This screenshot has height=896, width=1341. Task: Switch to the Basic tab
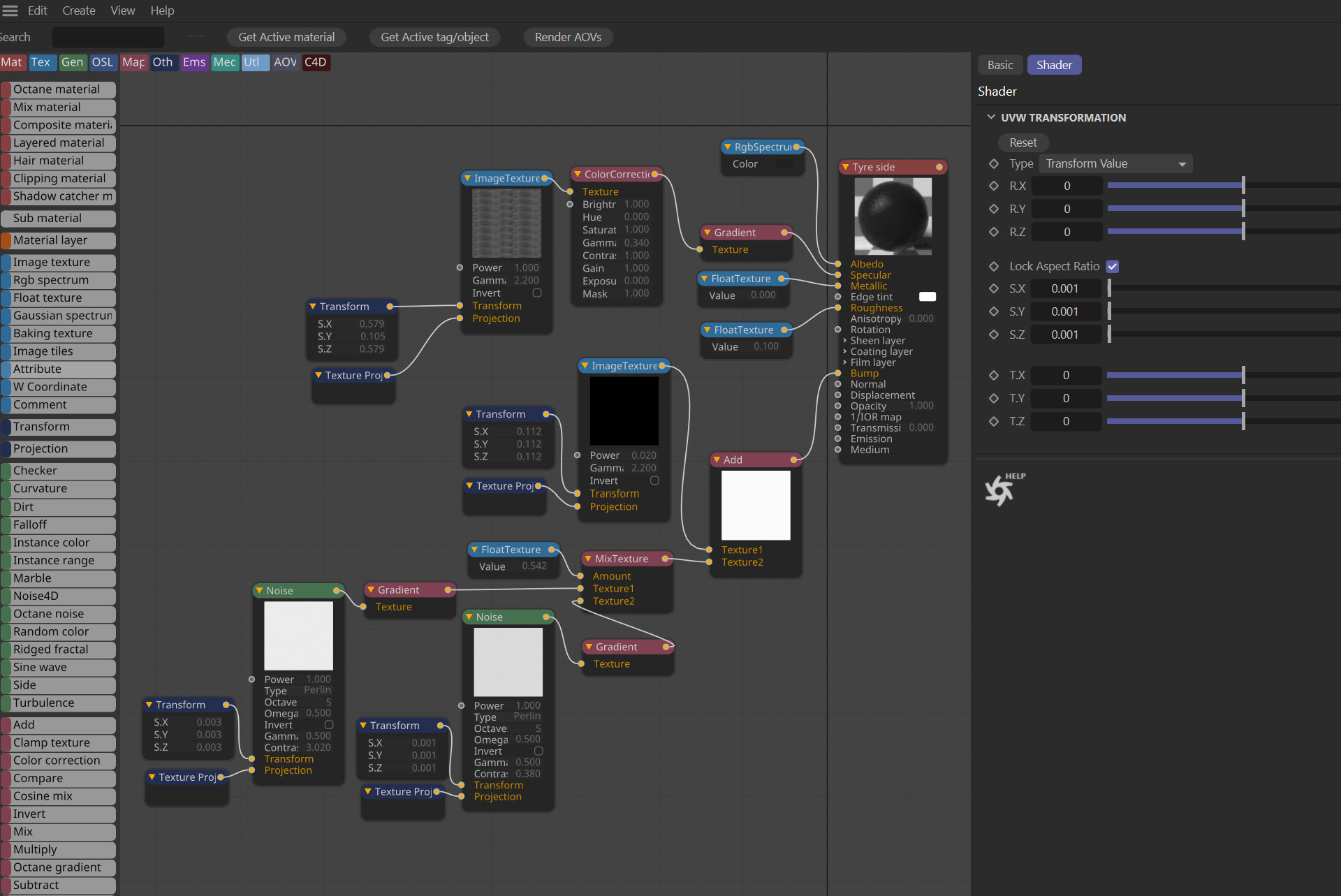point(999,65)
